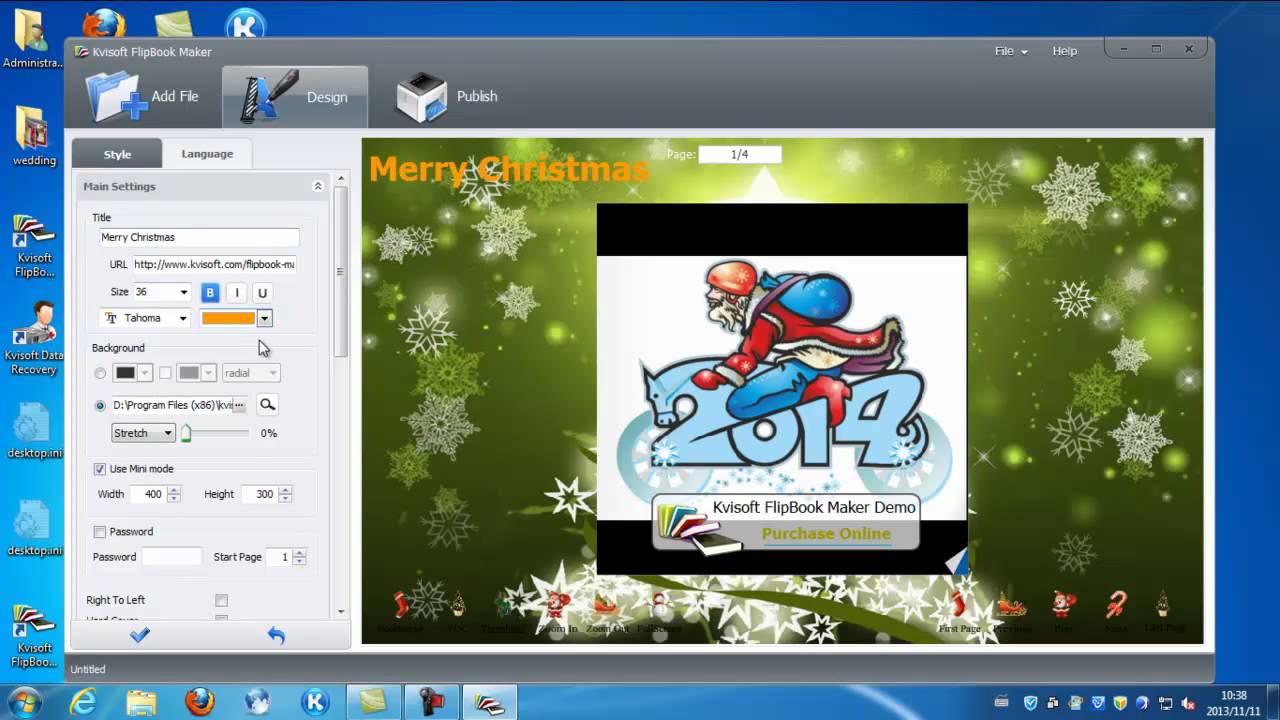
Task: Click the magnifier browse background image button
Action: coord(267,405)
